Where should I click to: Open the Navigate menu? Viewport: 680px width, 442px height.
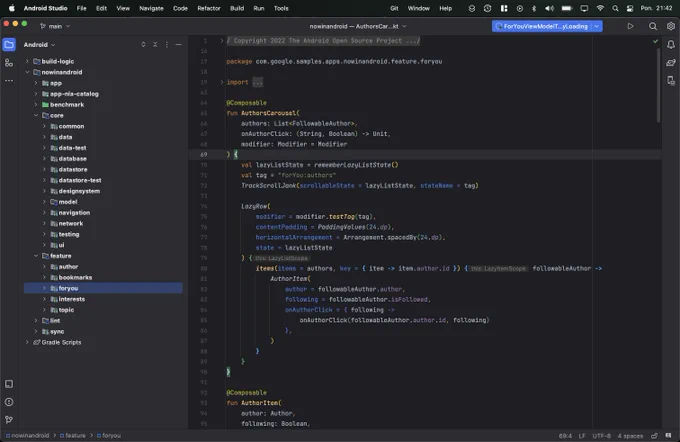pyautogui.click(x=151, y=8)
